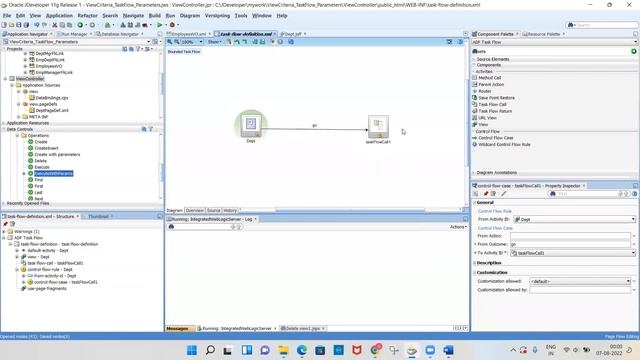The width and height of the screenshot is (640, 360).
Task: Click the pencil edit icon in Property Inspector
Action: click(504, 194)
